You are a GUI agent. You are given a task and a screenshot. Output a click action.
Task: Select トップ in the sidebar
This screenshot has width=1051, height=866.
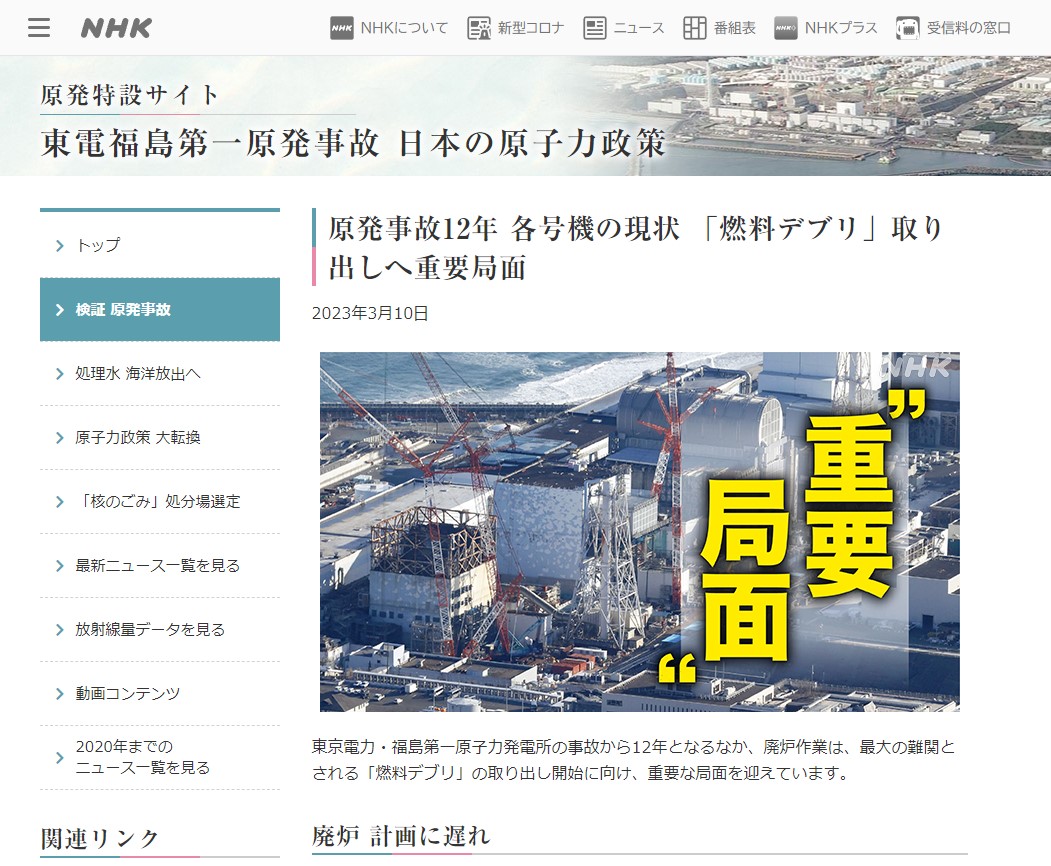coord(160,245)
